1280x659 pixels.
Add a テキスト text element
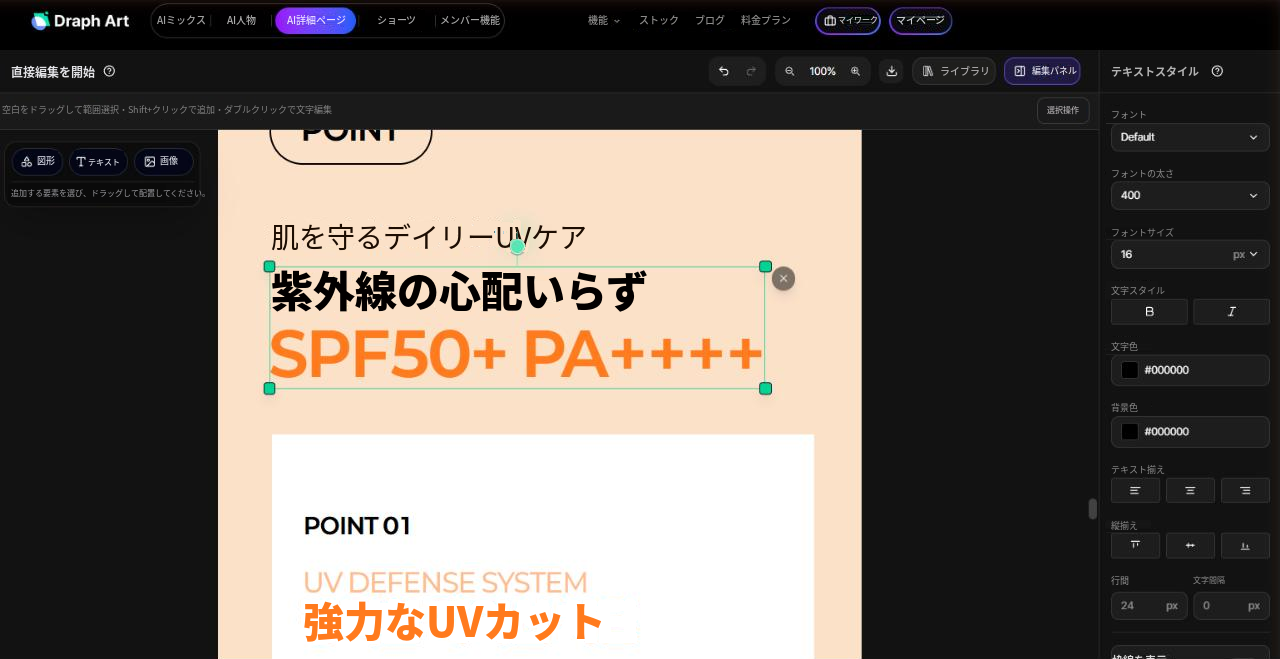pos(98,161)
